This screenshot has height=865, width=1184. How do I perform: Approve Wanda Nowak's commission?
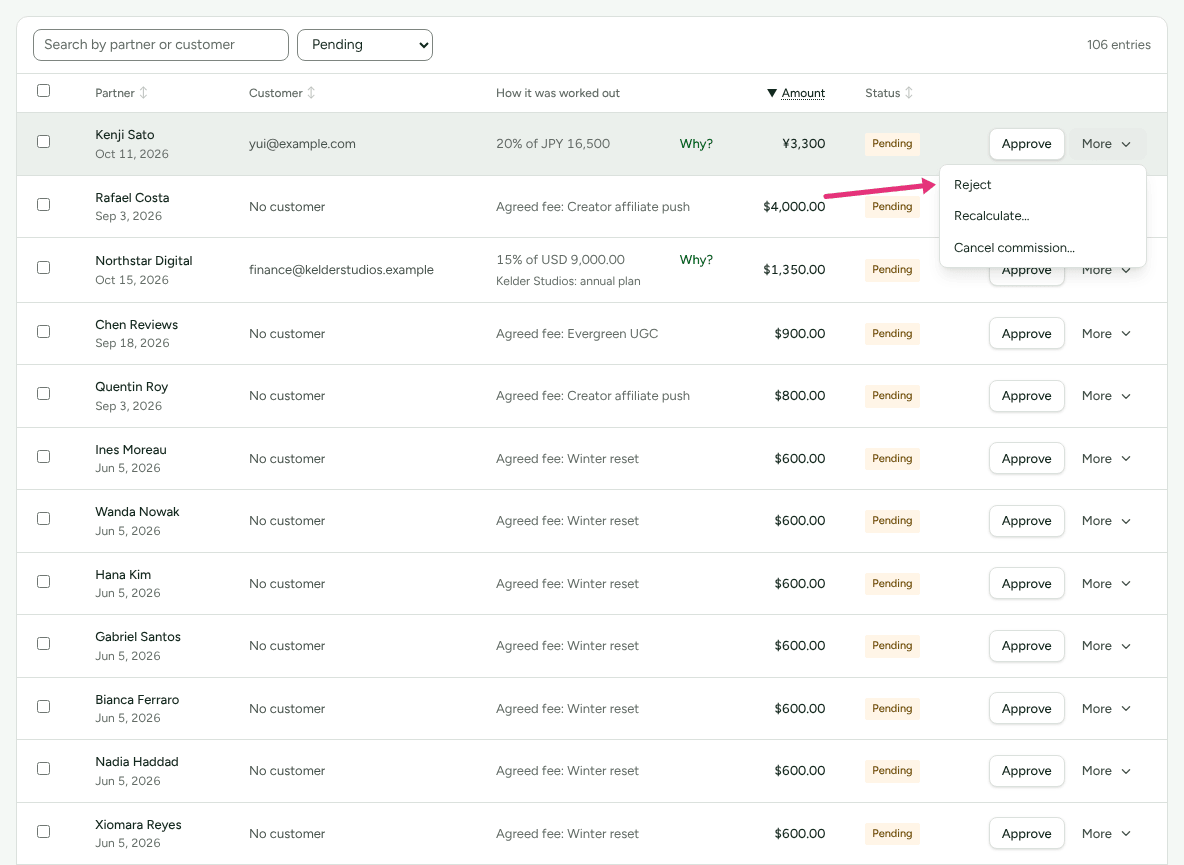tap(1026, 521)
